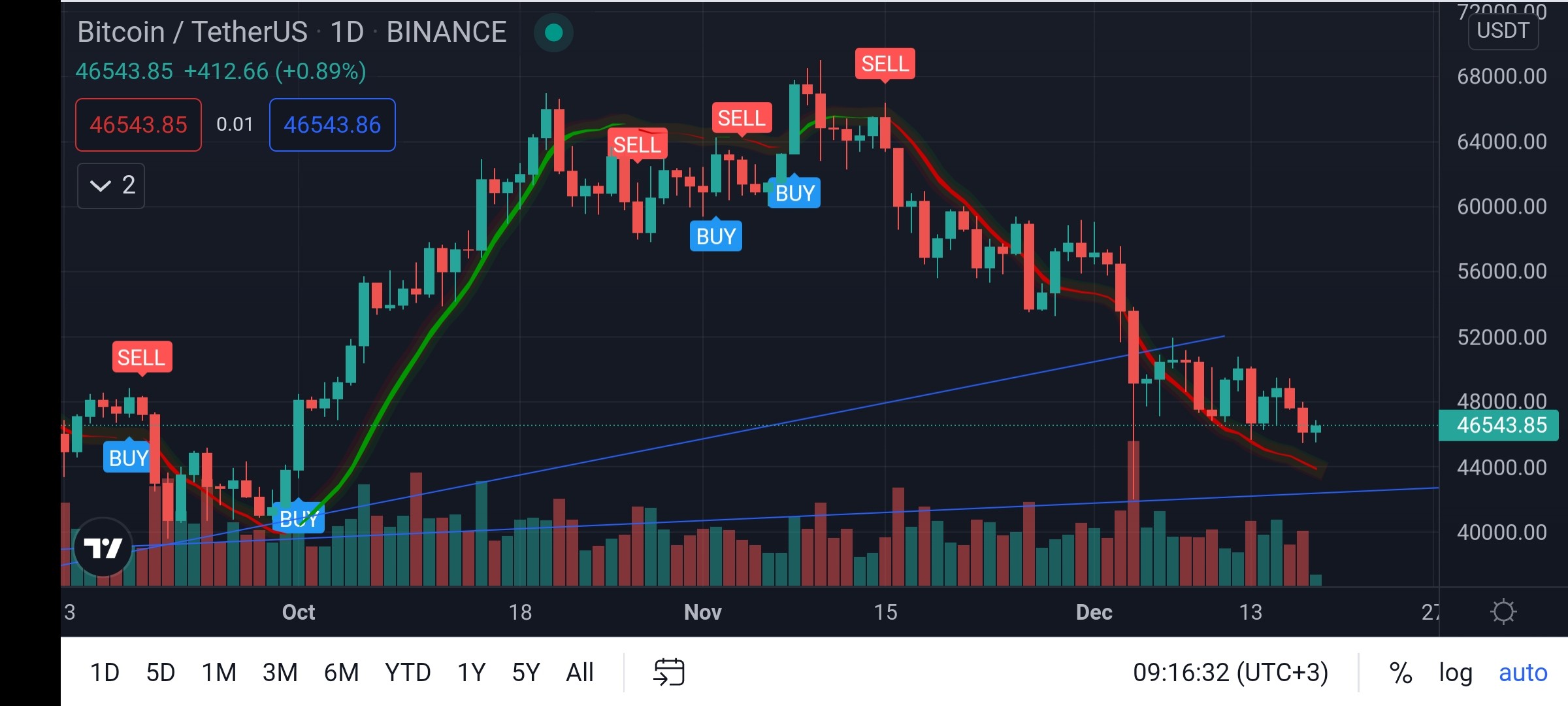Click the leftmost SELL signal marker
The image size is (1568, 706).
pos(142,358)
